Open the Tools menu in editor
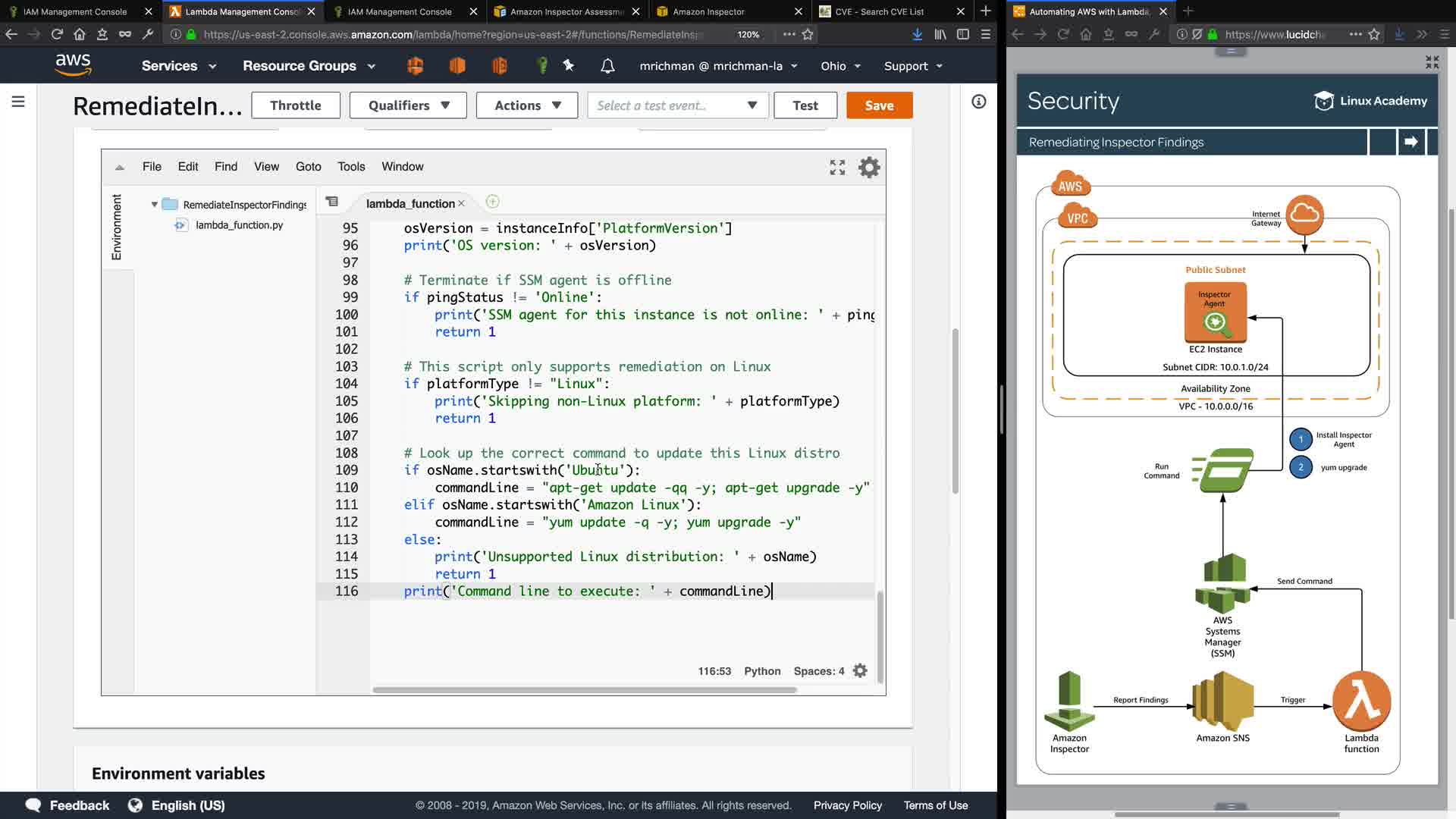The image size is (1456, 819). pos(351,167)
